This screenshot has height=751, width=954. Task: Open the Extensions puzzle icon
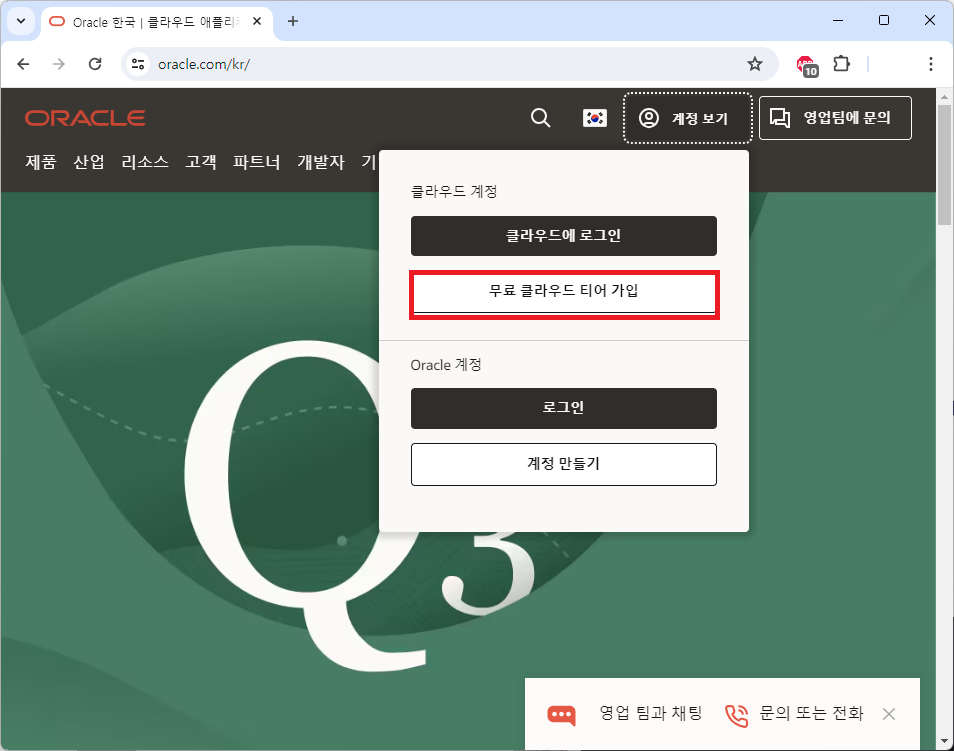[x=841, y=63]
